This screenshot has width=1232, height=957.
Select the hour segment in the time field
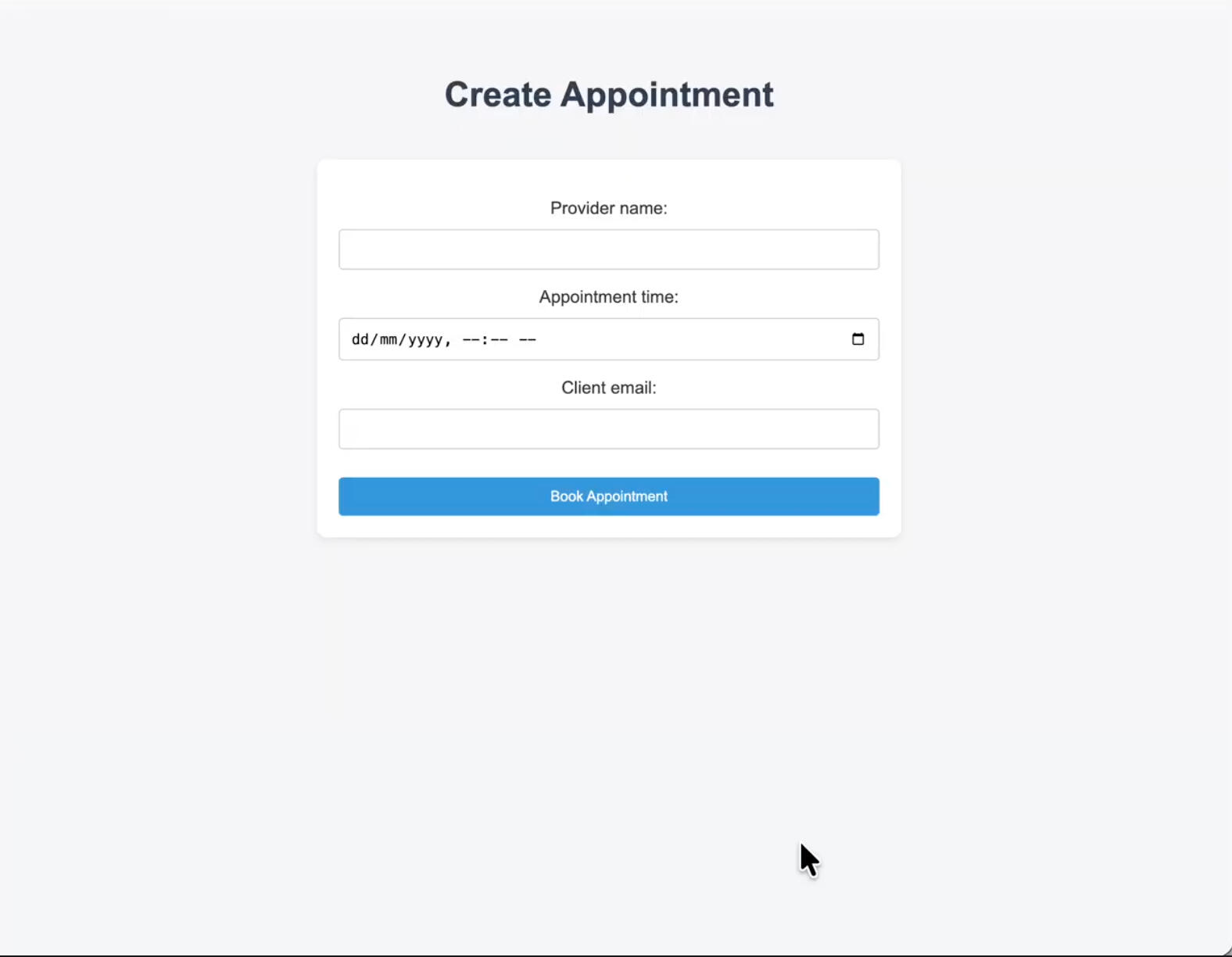[469, 339]
